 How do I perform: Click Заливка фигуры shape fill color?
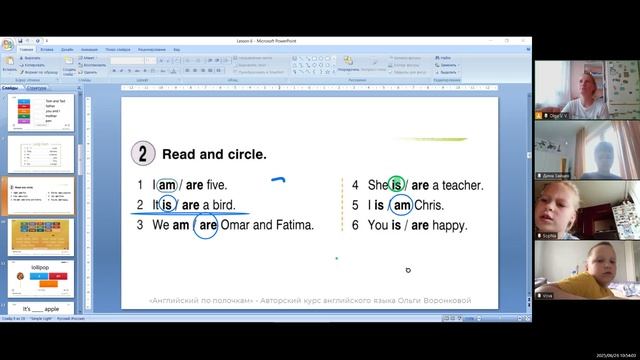[x=405, y=58]
